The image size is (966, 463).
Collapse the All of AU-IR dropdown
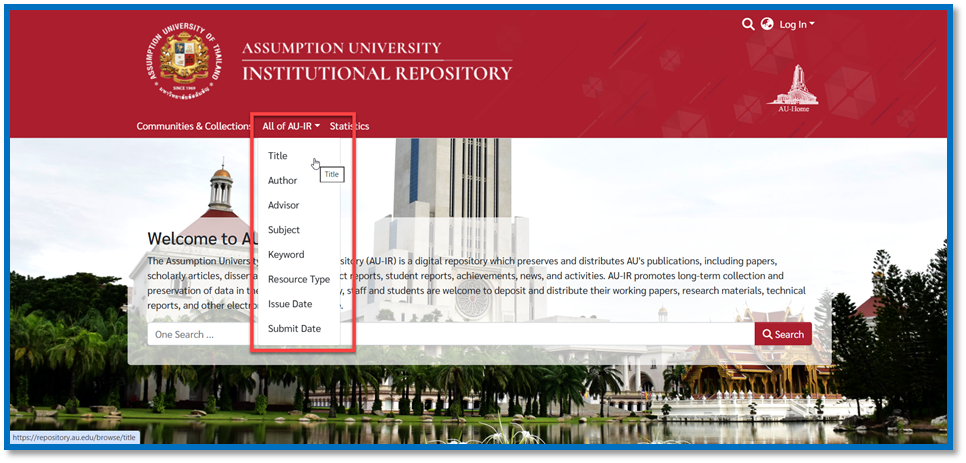point(291,126)
